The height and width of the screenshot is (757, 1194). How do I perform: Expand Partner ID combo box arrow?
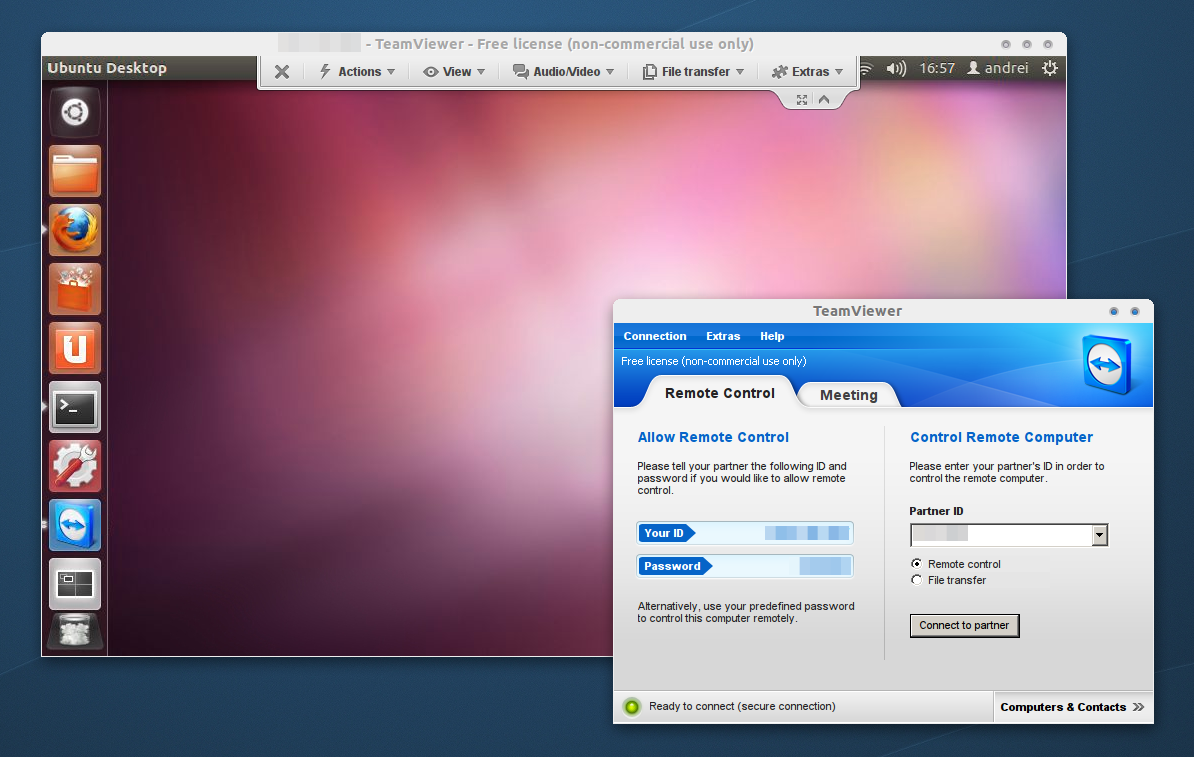(1099, 535)
